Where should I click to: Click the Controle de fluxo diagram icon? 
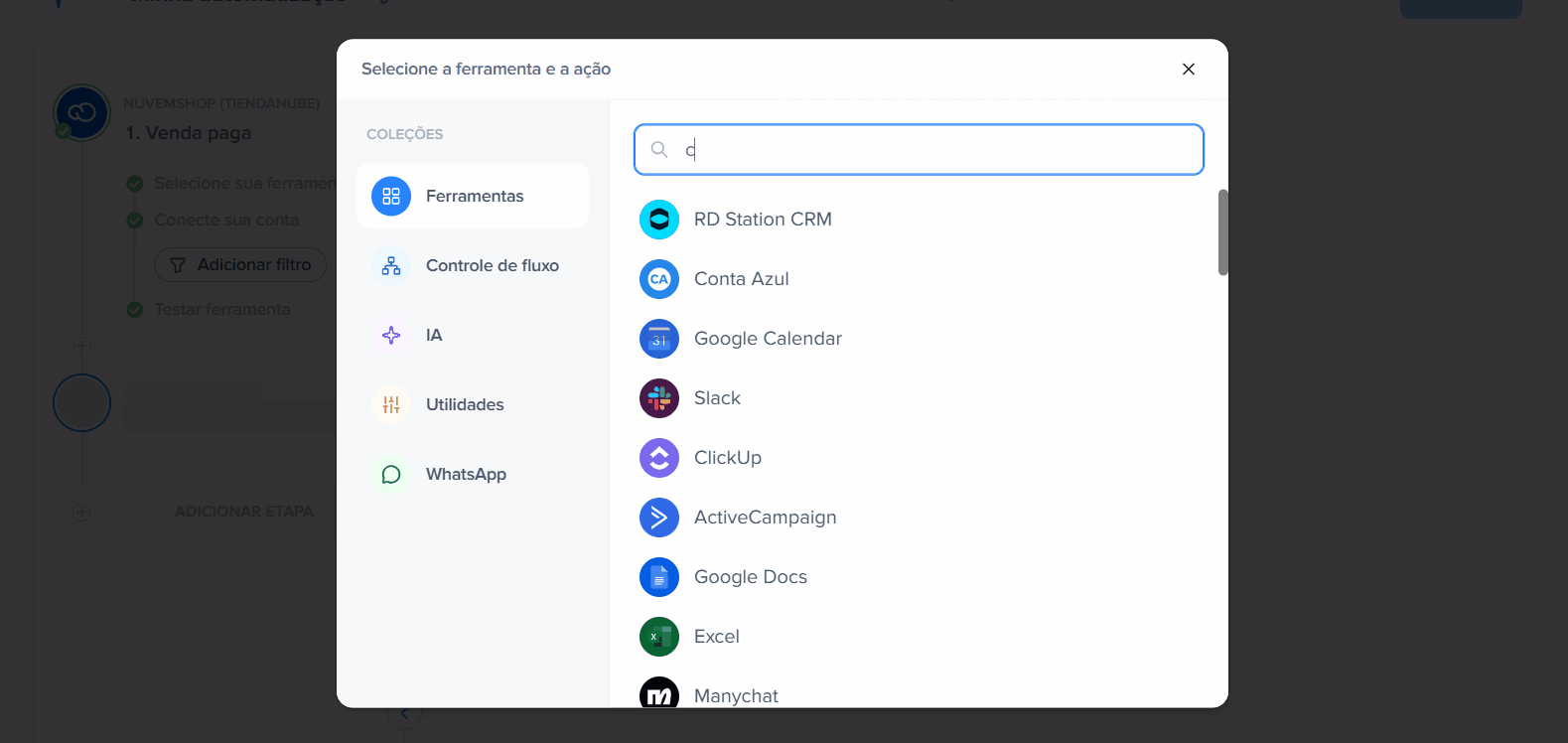[x=391, y=265]
